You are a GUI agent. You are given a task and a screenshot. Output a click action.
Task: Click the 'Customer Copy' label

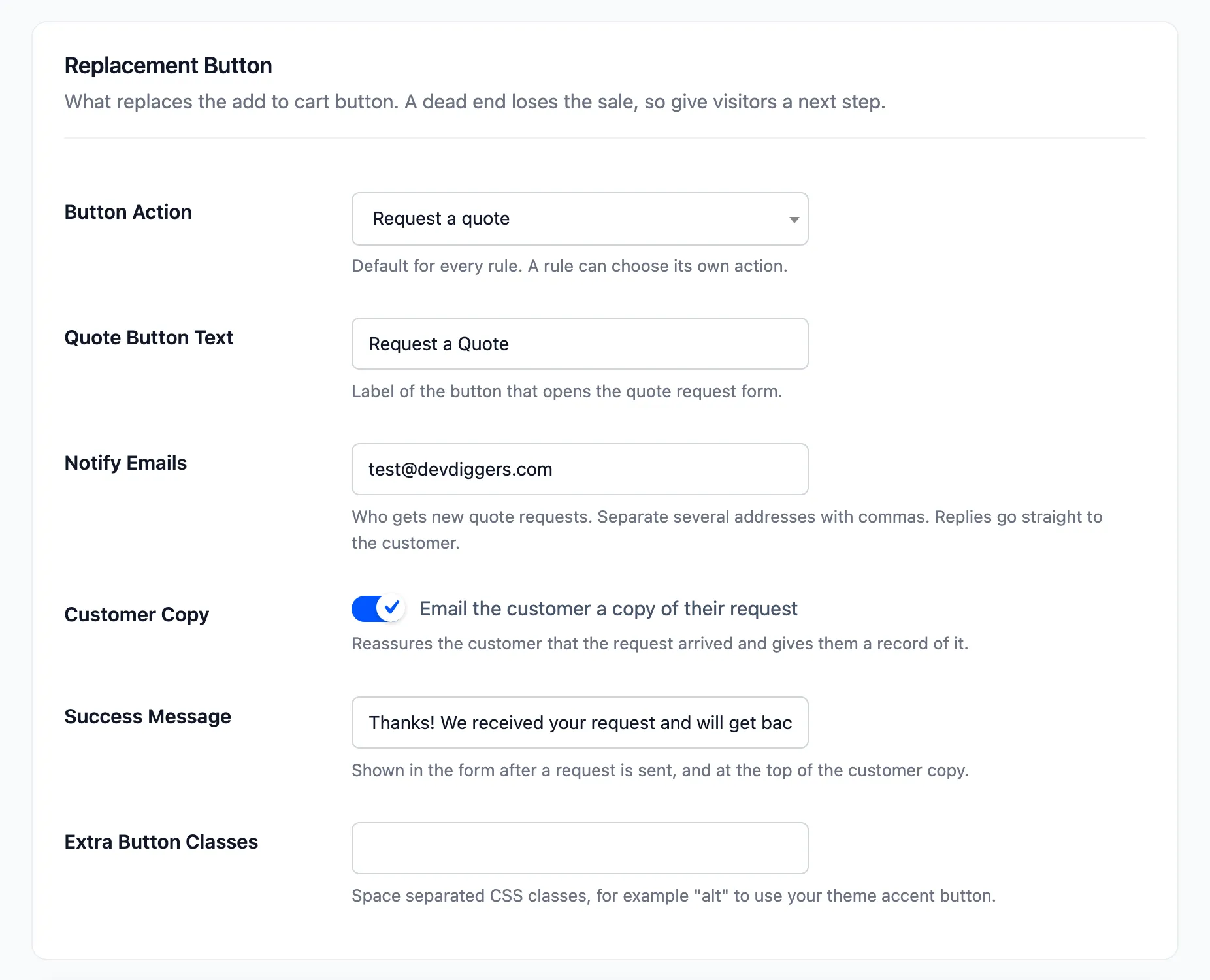click(x=137, y=615)
